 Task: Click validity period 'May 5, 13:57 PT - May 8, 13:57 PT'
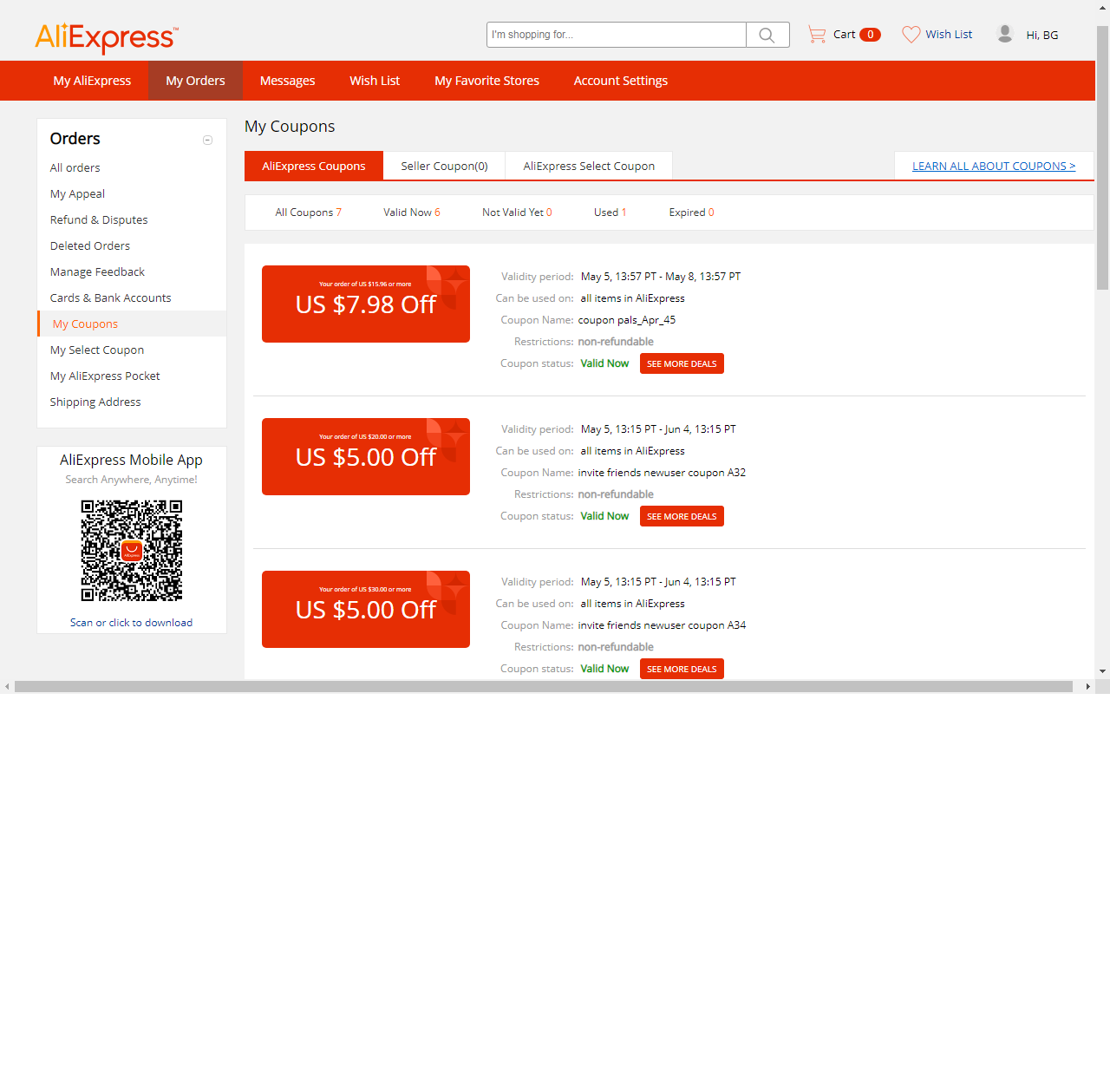point(661,277)
